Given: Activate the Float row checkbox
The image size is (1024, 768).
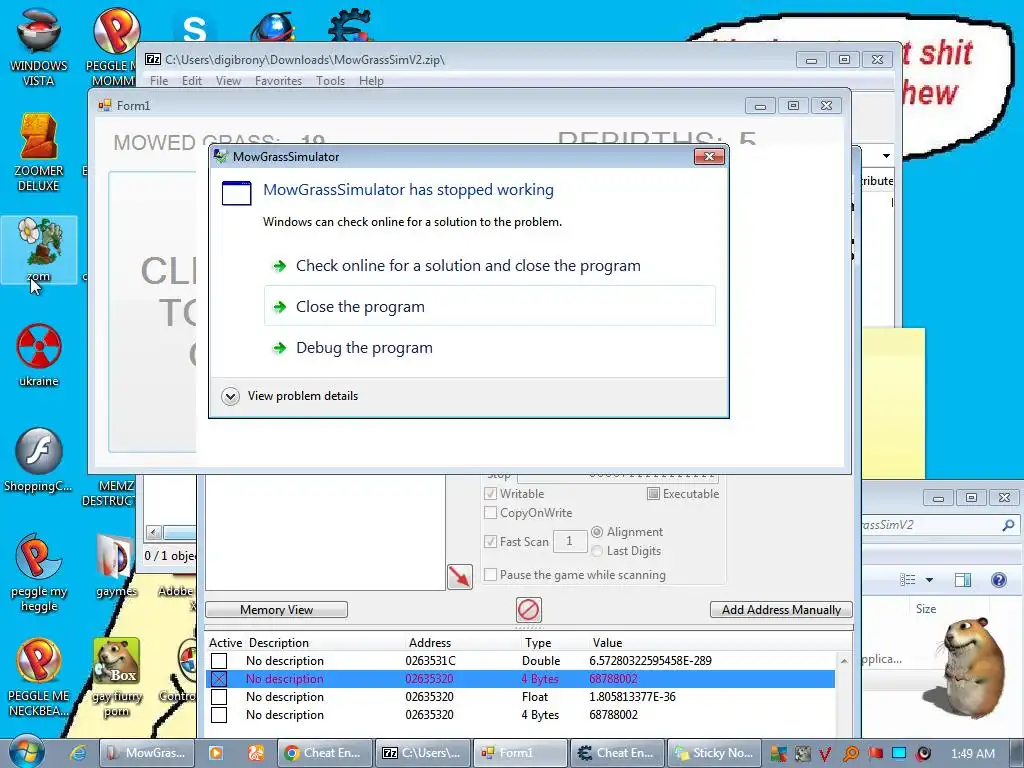Looking at the screenshot, I should pyautogui.click(x=219, y=697).
